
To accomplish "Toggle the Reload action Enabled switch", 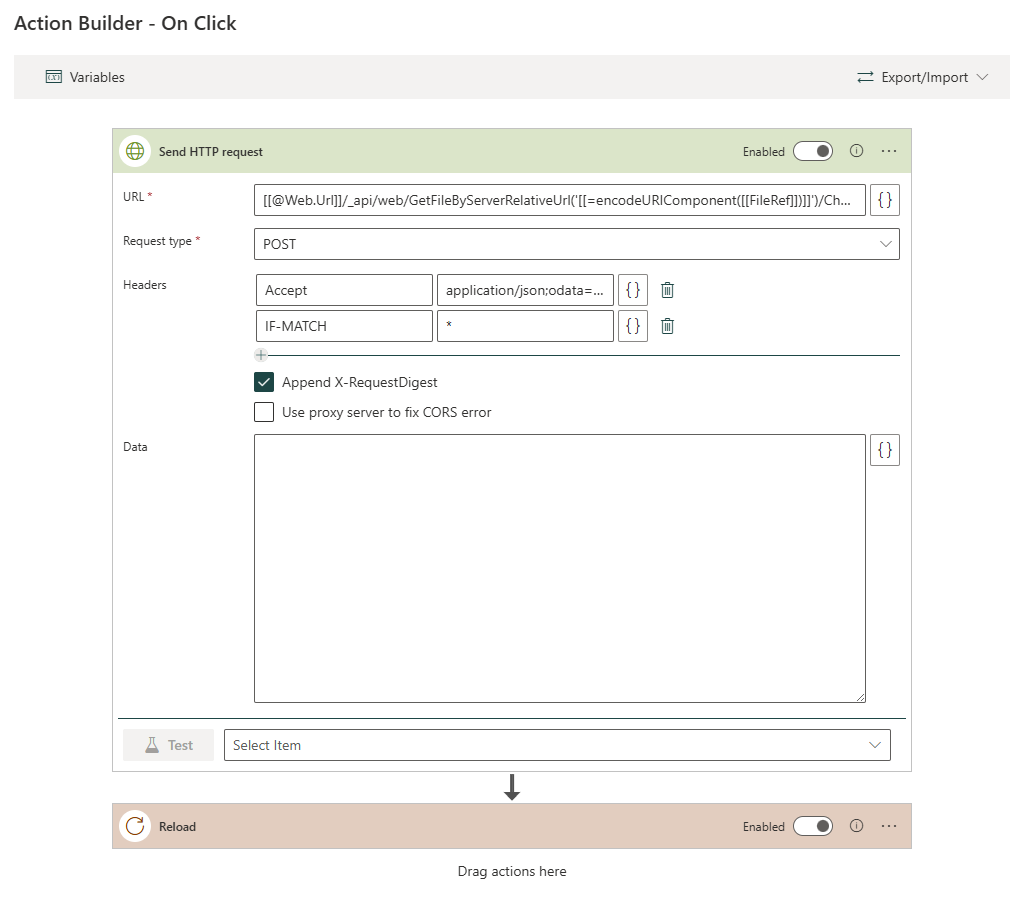I will pos(813,826).
